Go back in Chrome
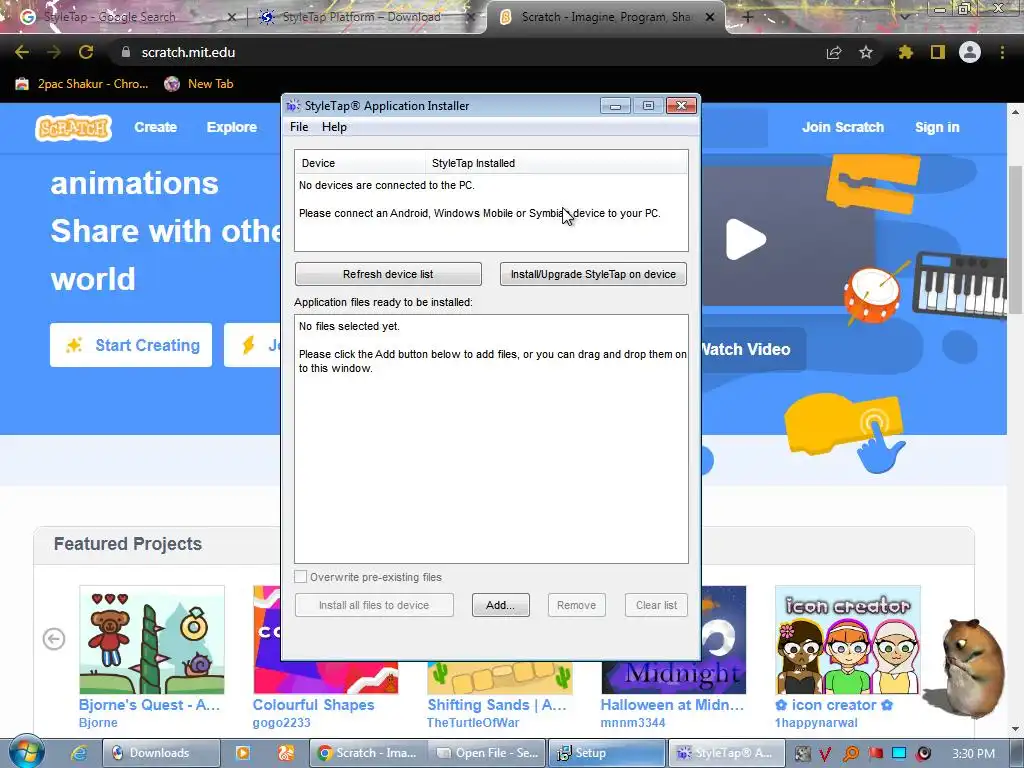1024x768 pixels. pyautogui.click(x=22, y=52)
